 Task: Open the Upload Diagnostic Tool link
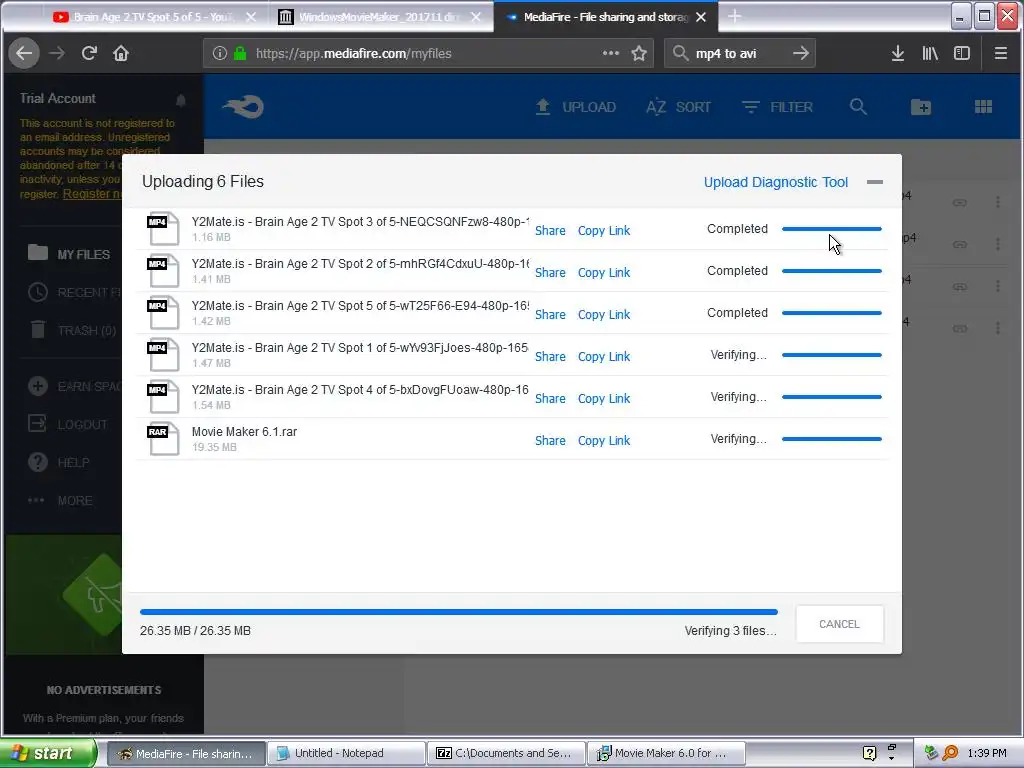(x=776, y=182)
